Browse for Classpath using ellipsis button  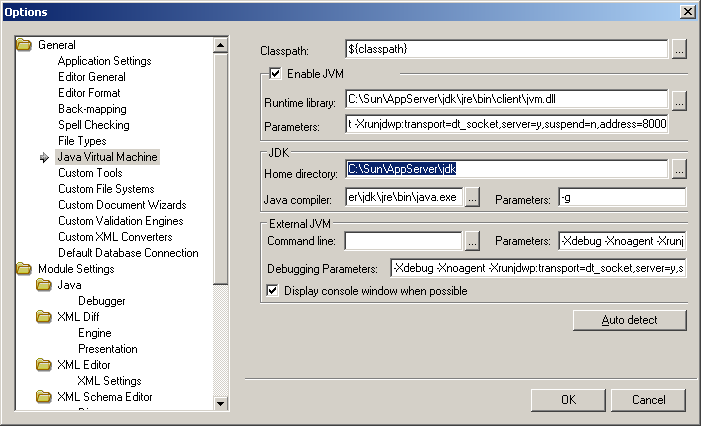click(679, 48)
